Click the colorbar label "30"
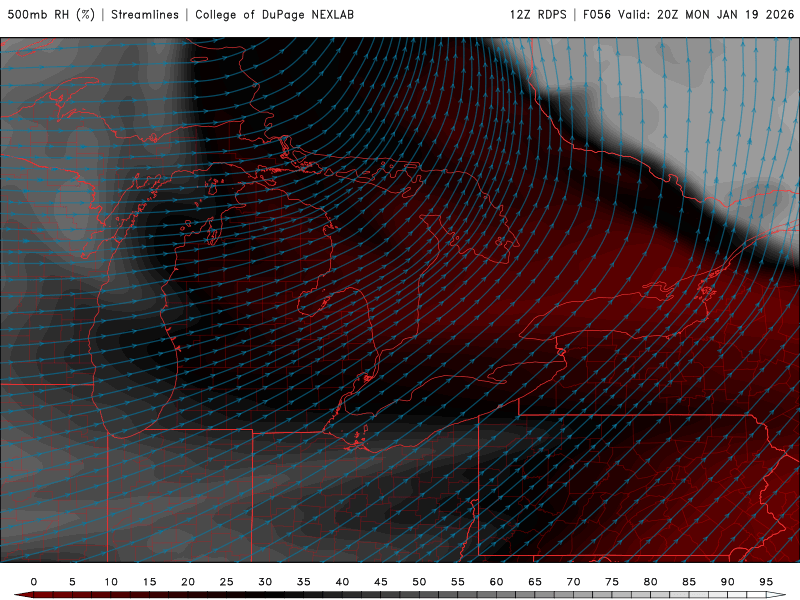The image size is (800, 600). click(265, 582)
